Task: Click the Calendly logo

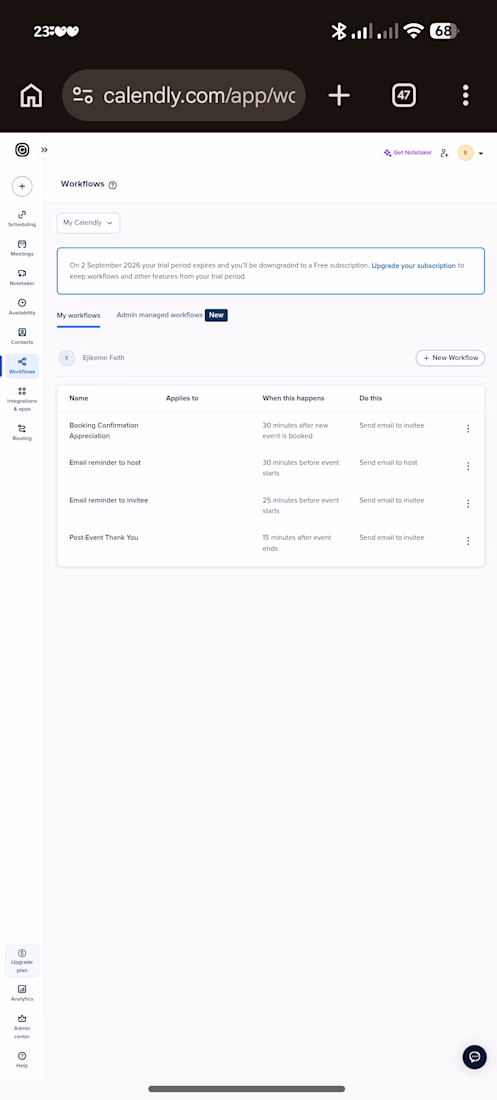Action: [22, 149]
